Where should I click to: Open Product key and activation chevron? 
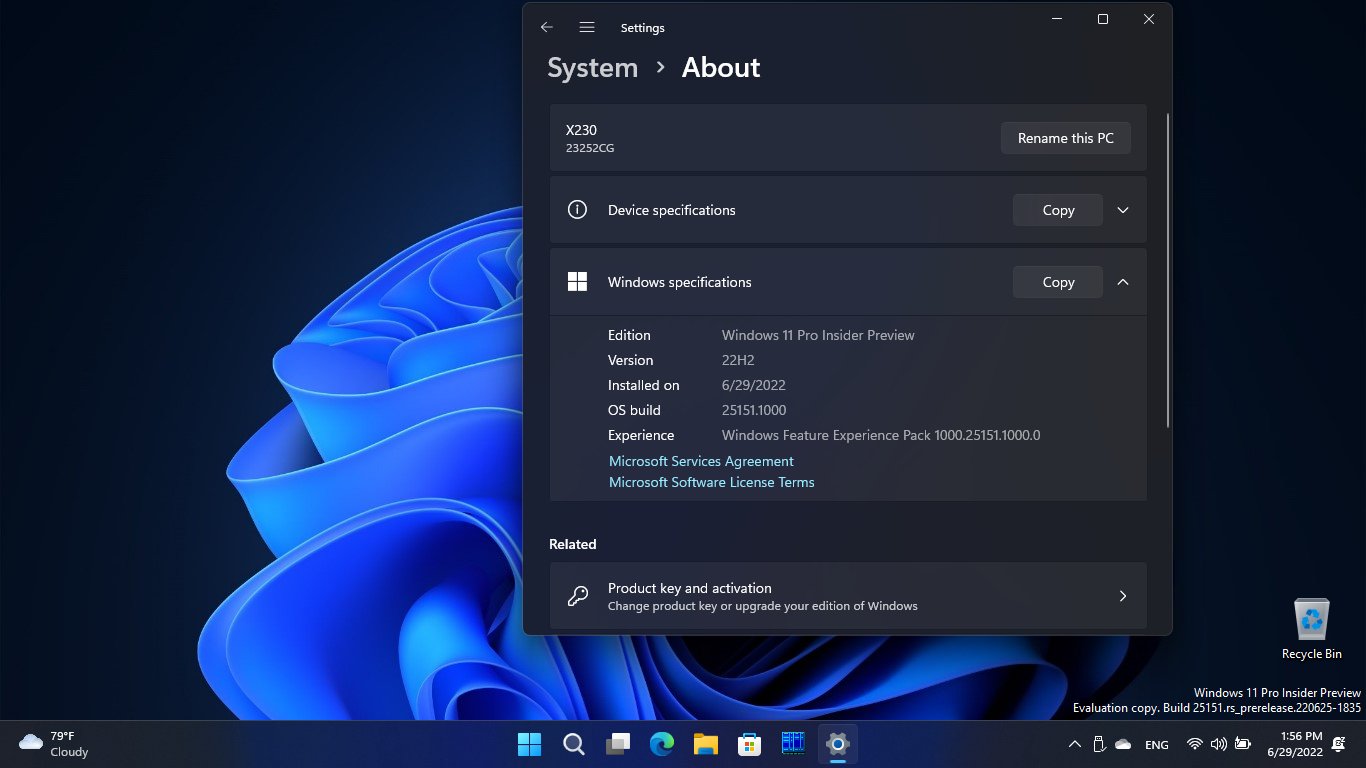click(1123, 596)
